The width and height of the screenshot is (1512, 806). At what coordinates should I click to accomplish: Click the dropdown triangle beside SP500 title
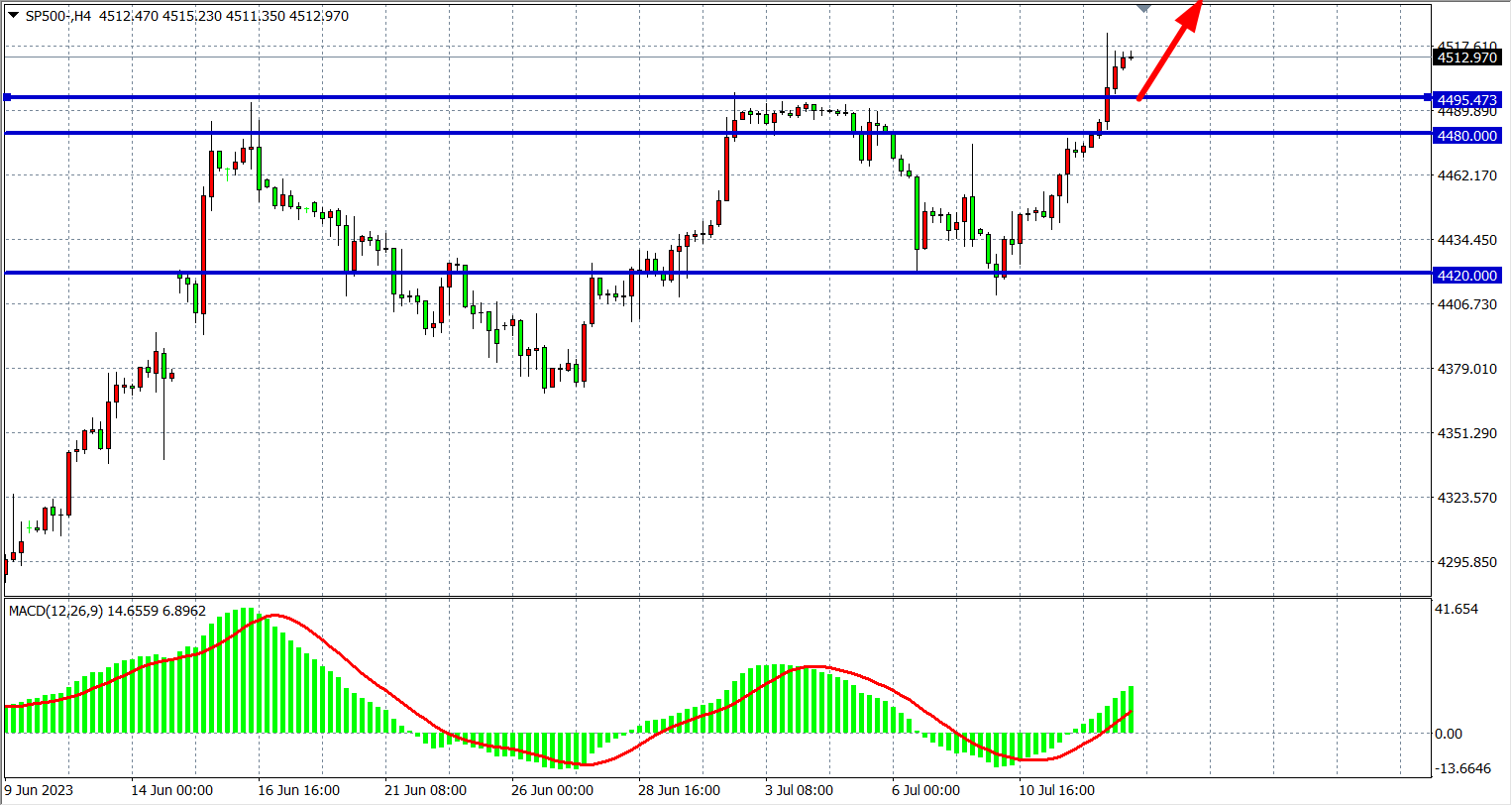tap(13, 15)
